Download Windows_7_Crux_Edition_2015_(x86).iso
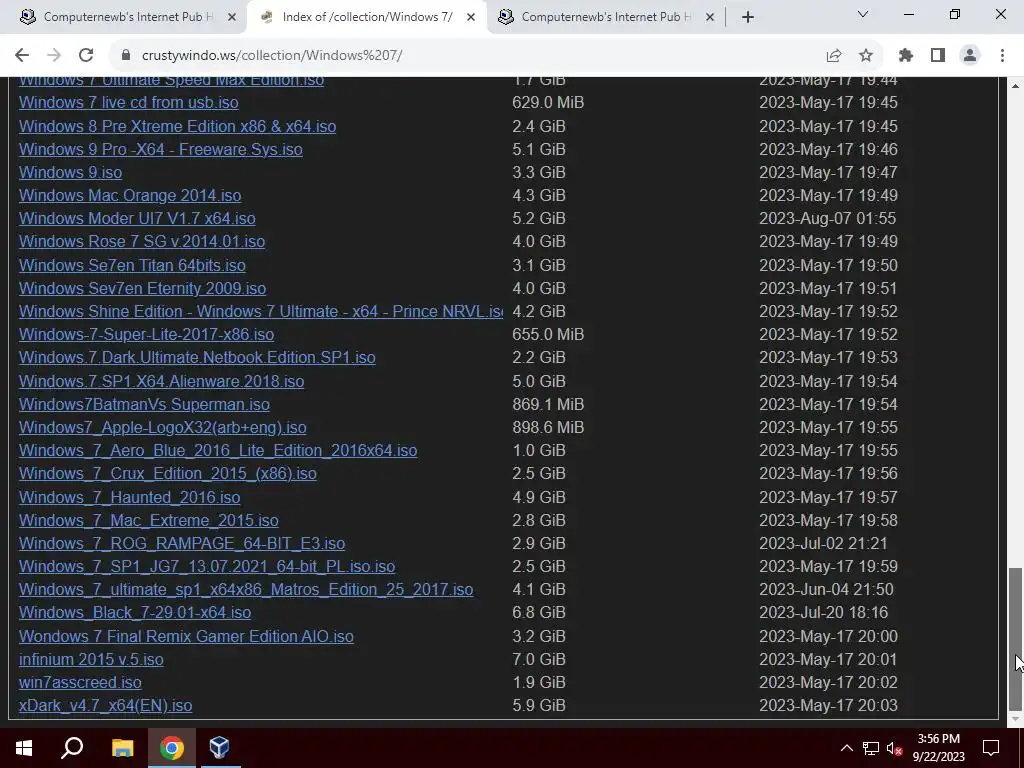This screenshot has height=768, width=1024. click(168, 473)
